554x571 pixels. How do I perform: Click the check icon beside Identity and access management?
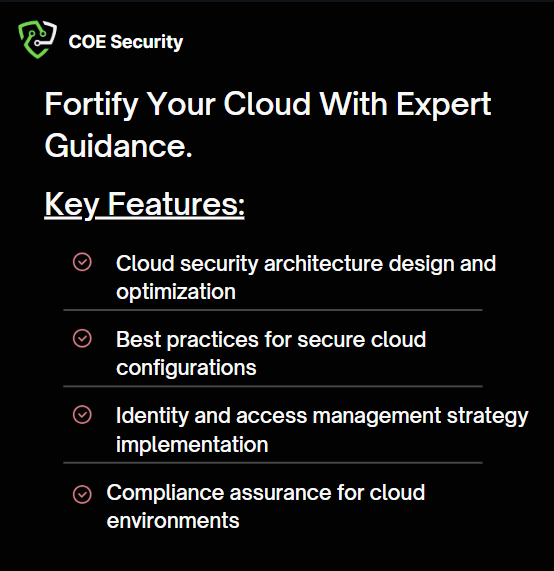82,414
